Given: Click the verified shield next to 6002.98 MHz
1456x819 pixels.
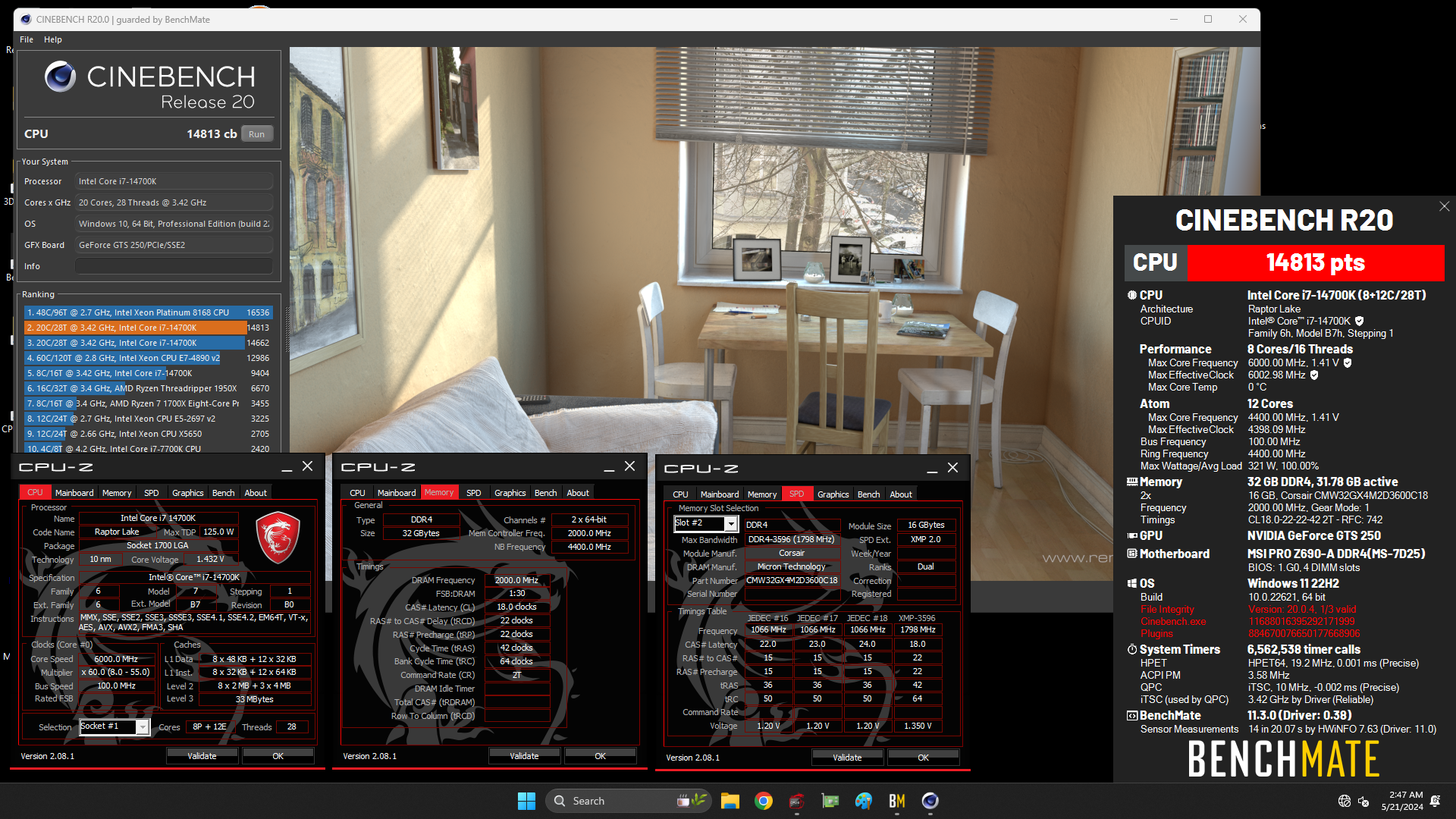Looking at the screenshot, I should [x=1314, y=375].
